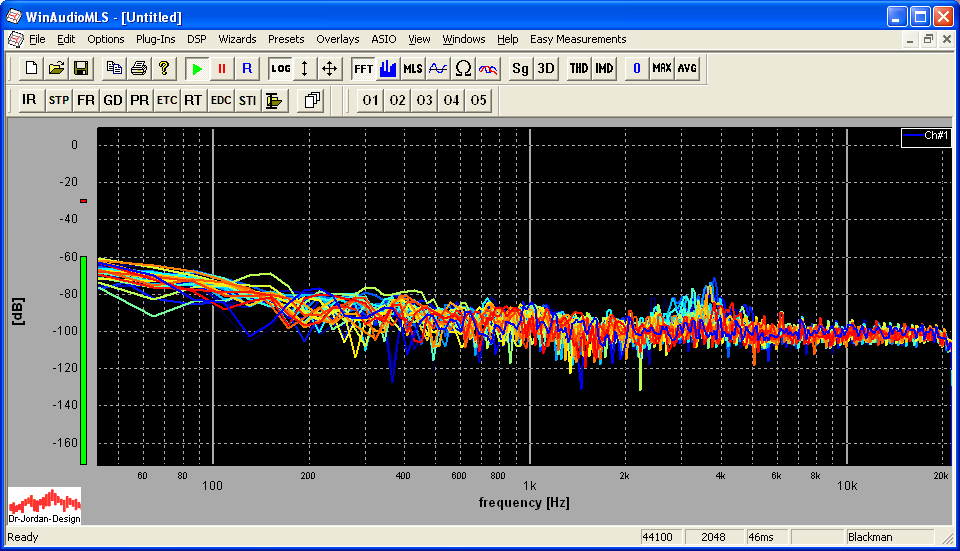Click the Print icon in toolbar
The width and height of the screenshot is (960, 551).
point(139,69)
